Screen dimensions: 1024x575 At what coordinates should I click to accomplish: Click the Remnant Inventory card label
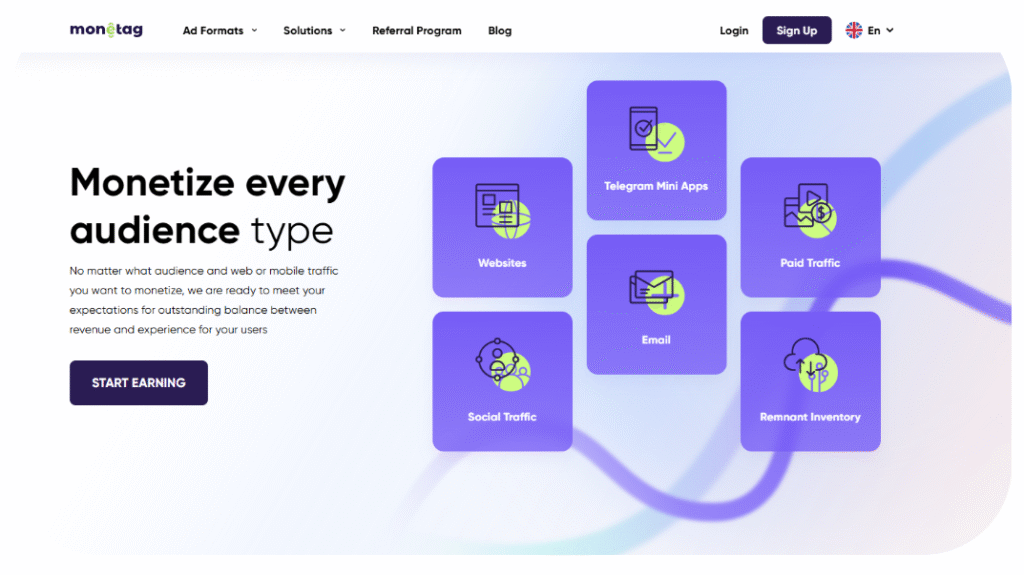(x=810, y=417)
